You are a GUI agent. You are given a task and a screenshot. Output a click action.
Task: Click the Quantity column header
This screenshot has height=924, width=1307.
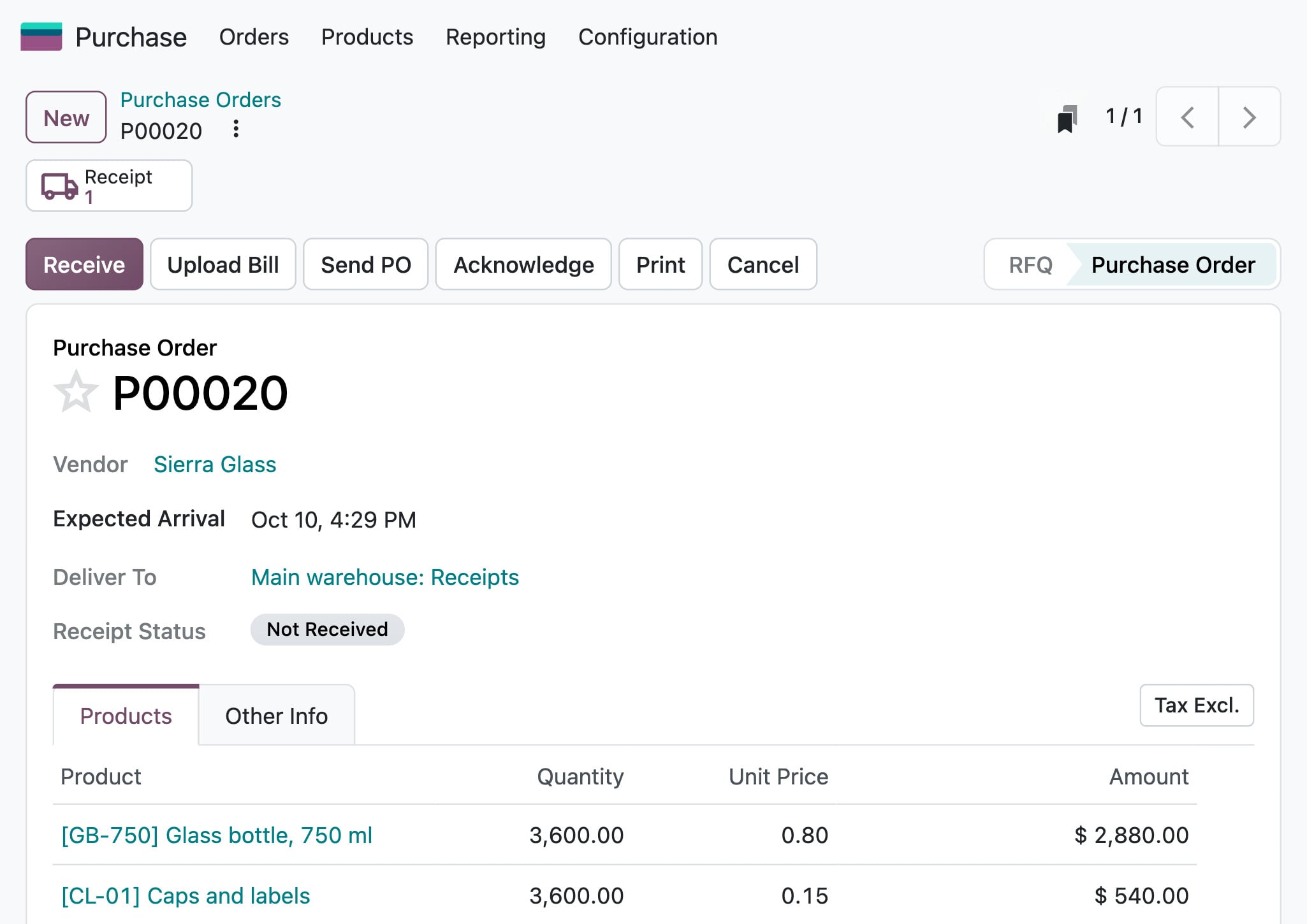coord(580,777)
